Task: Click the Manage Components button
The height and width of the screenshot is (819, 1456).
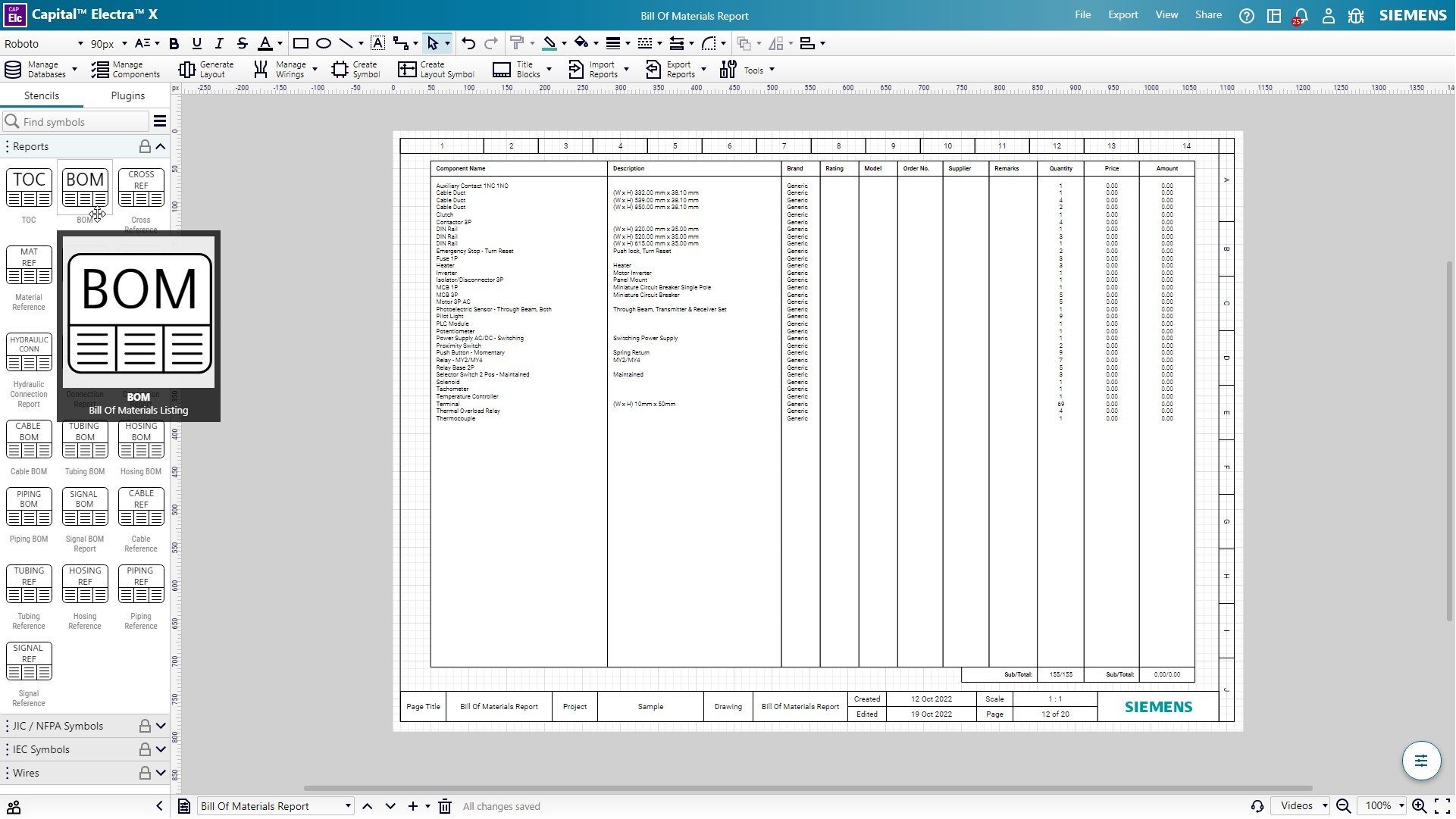Action: (126, 70)
